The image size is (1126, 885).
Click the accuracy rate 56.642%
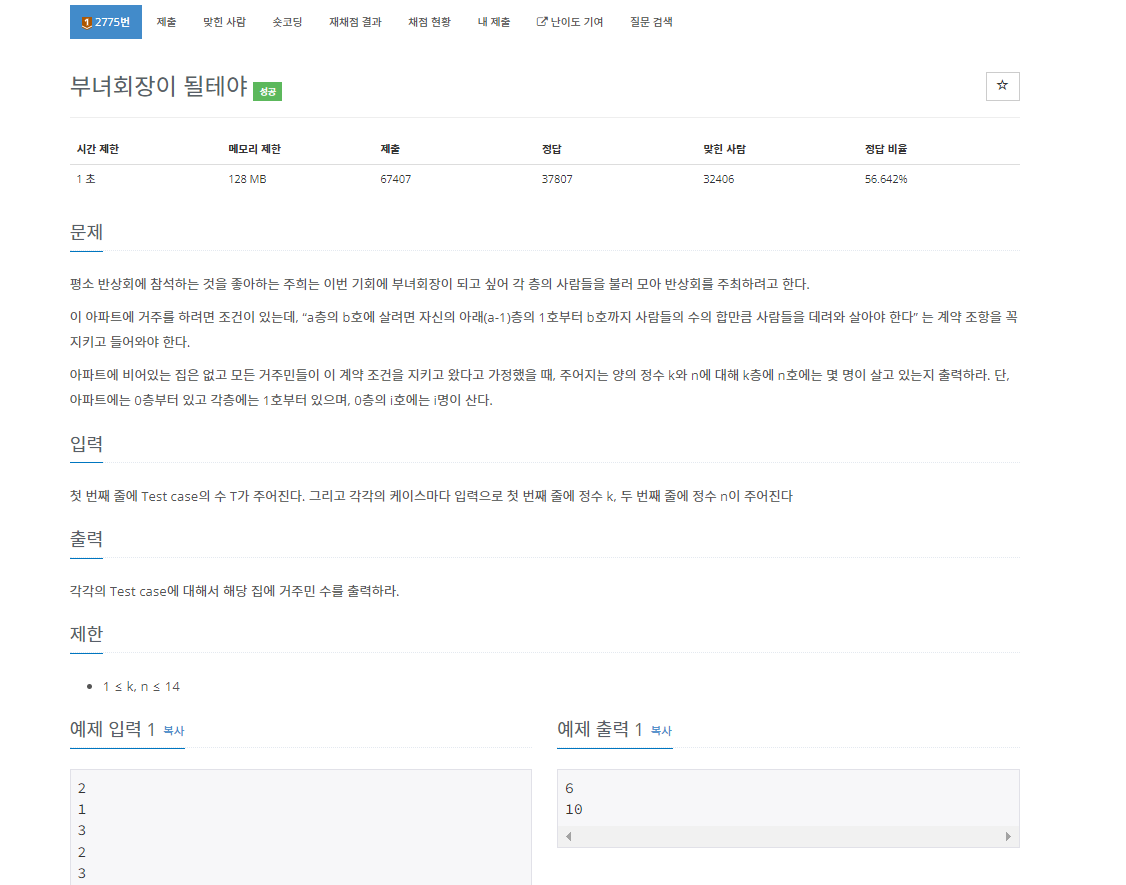(886, 180)
